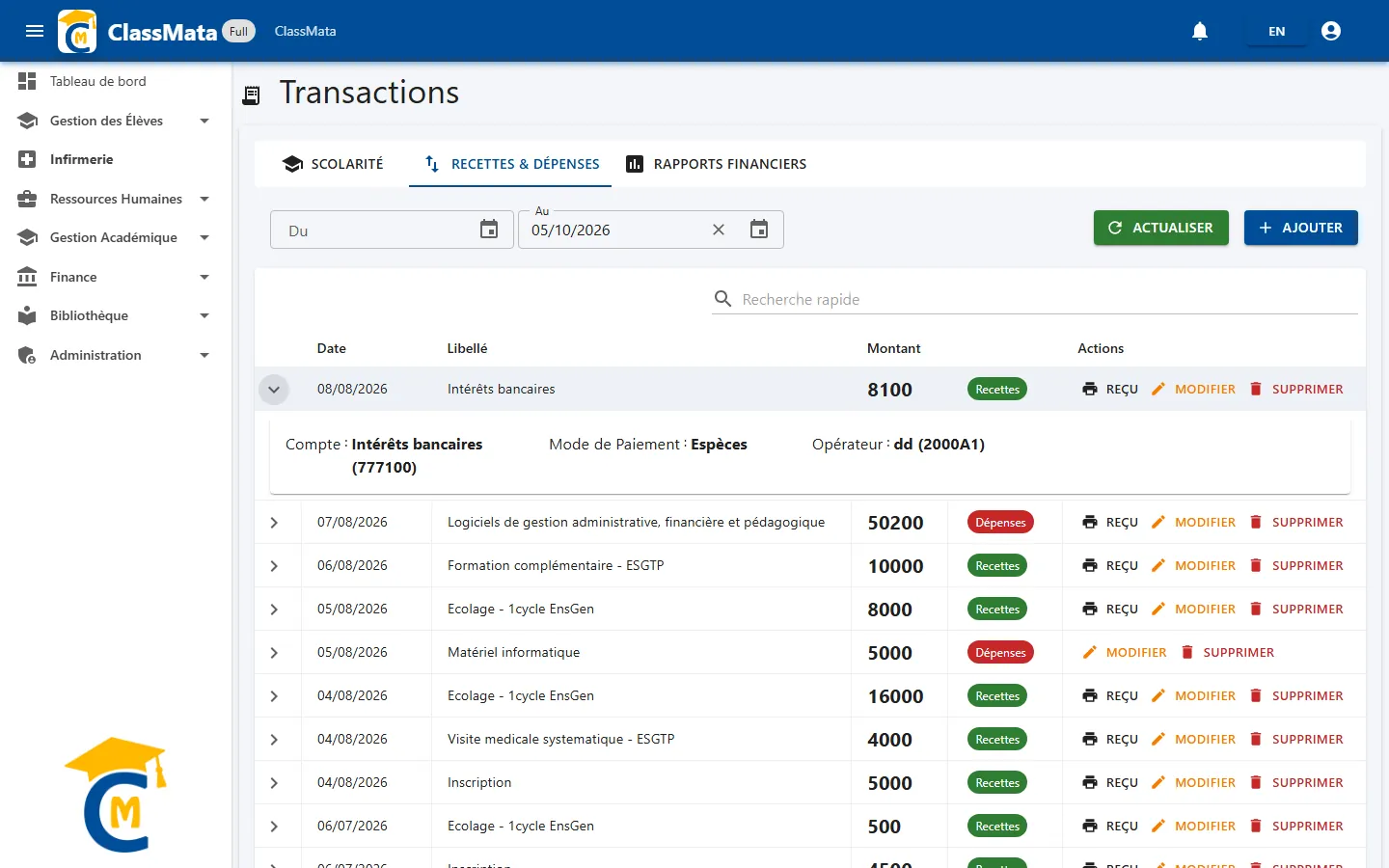Image resolution: width=1389 pixels, height=868 pixels.
Task: Click Reçu for Ecolage 8000 row
Action: pyautogui.click(x=1110, y=609)
